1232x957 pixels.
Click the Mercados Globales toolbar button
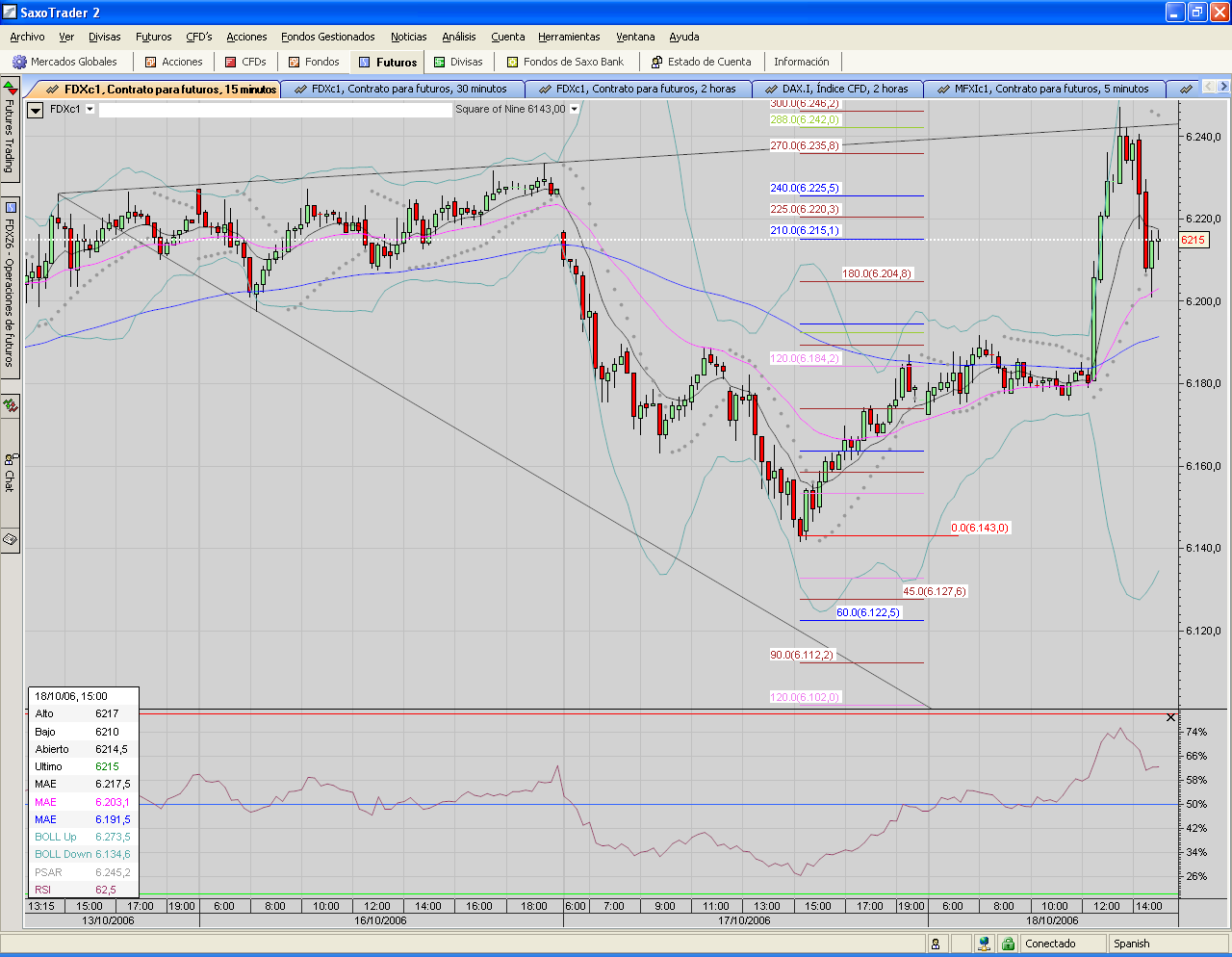point(65,62)
